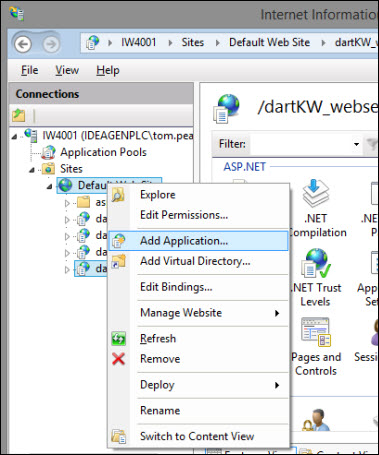Screen dimensions: 379x455
Task: Click the red X Remove icon
Action: click(x=118, y=359)
